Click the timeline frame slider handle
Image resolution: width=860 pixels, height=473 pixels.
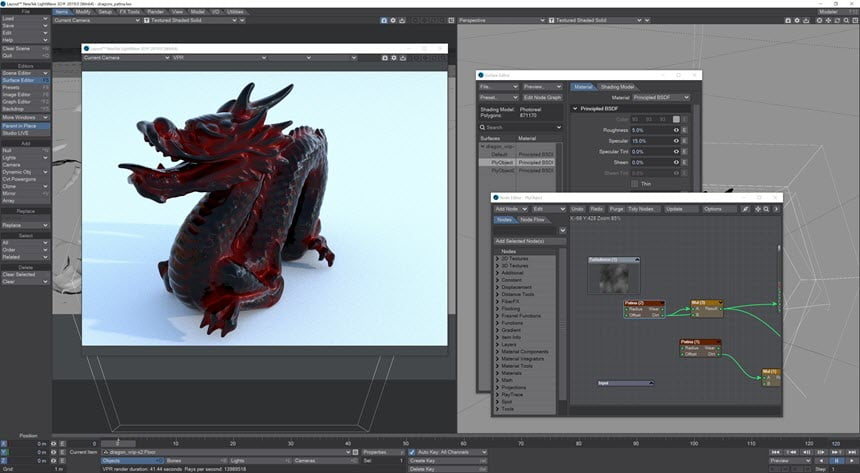[x=118, y=443]
